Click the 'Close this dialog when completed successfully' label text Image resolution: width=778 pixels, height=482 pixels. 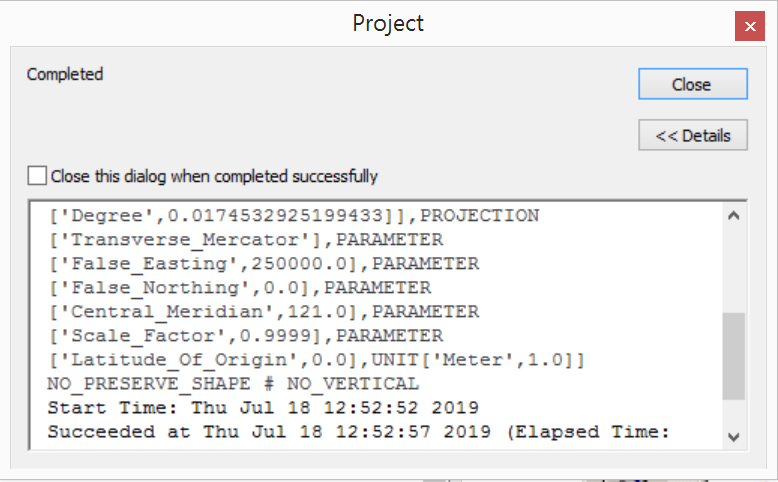[214, 176]
